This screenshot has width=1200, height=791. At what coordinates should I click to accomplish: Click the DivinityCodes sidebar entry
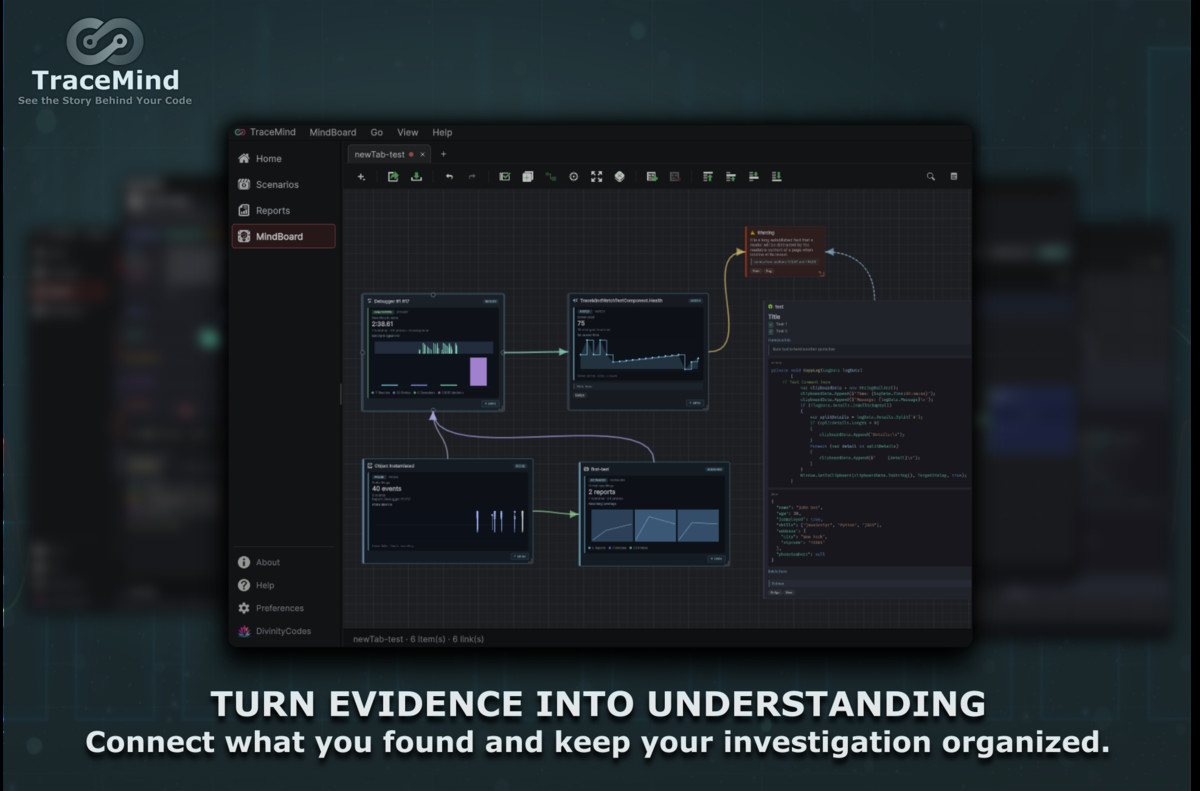pos(283,631)
